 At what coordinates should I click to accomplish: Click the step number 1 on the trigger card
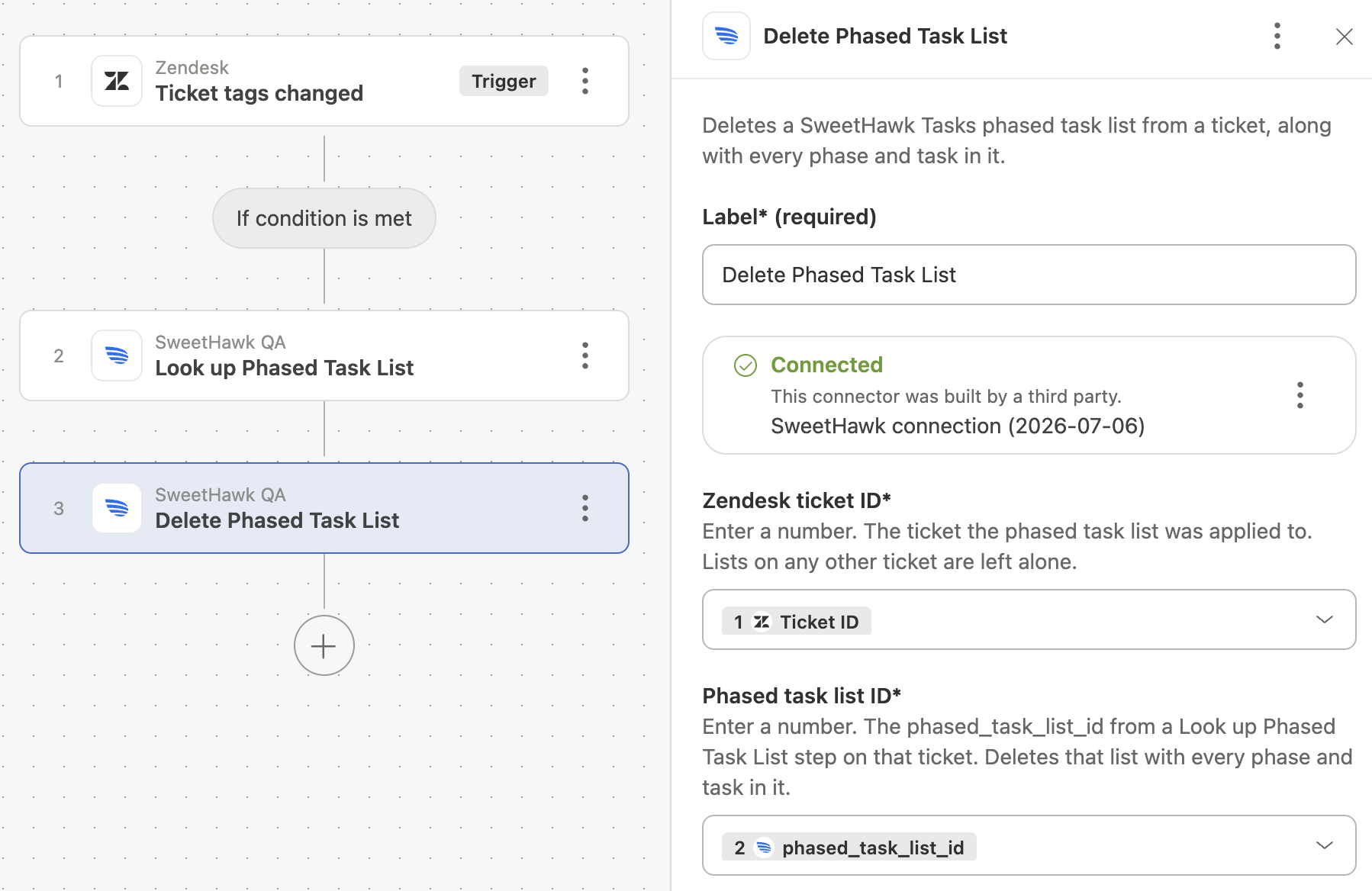pos(59,82)
